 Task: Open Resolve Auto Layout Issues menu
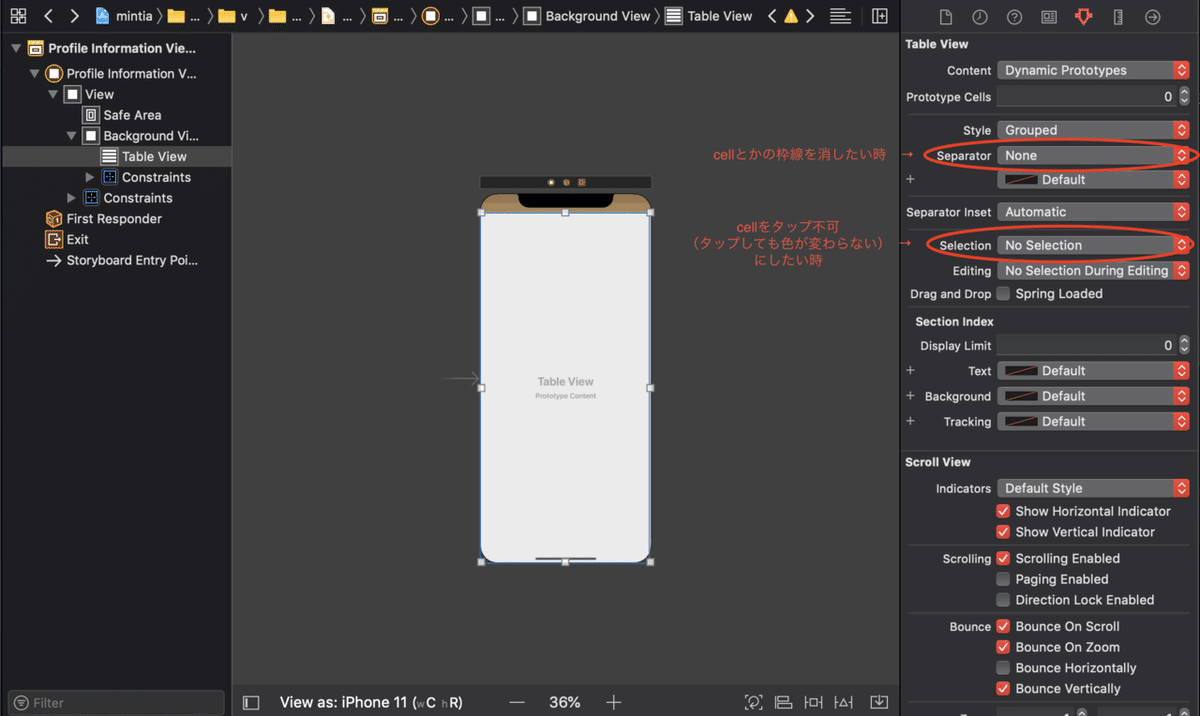pyautogui.click(x=844, y=703)
